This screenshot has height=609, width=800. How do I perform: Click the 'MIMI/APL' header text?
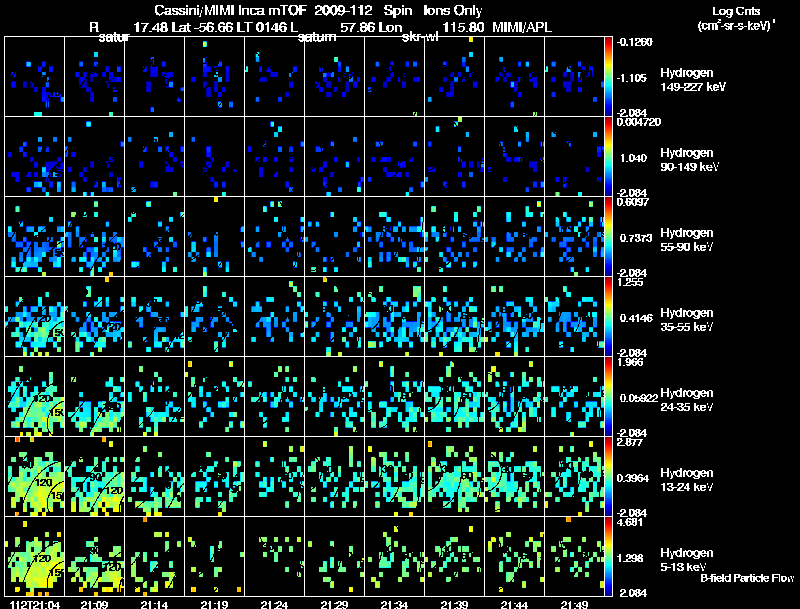521,27
